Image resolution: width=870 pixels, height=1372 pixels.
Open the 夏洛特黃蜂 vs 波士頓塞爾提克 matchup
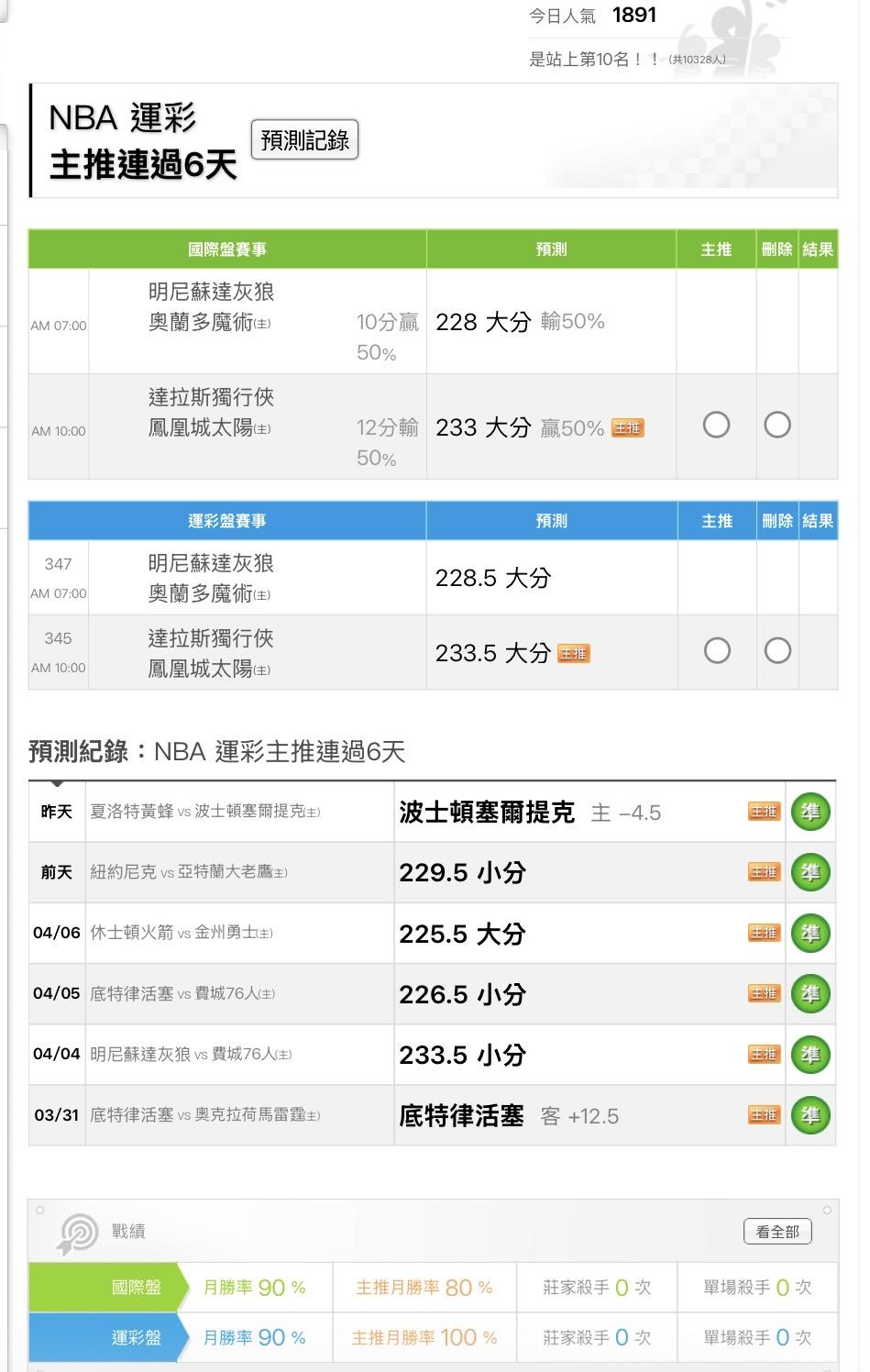204,812
